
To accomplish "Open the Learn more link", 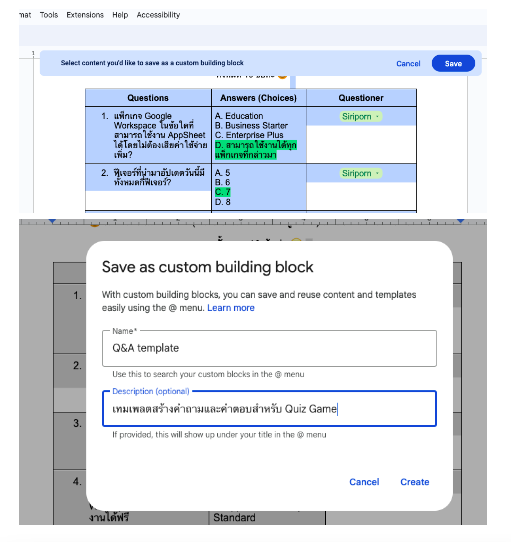I will (231, 308).
